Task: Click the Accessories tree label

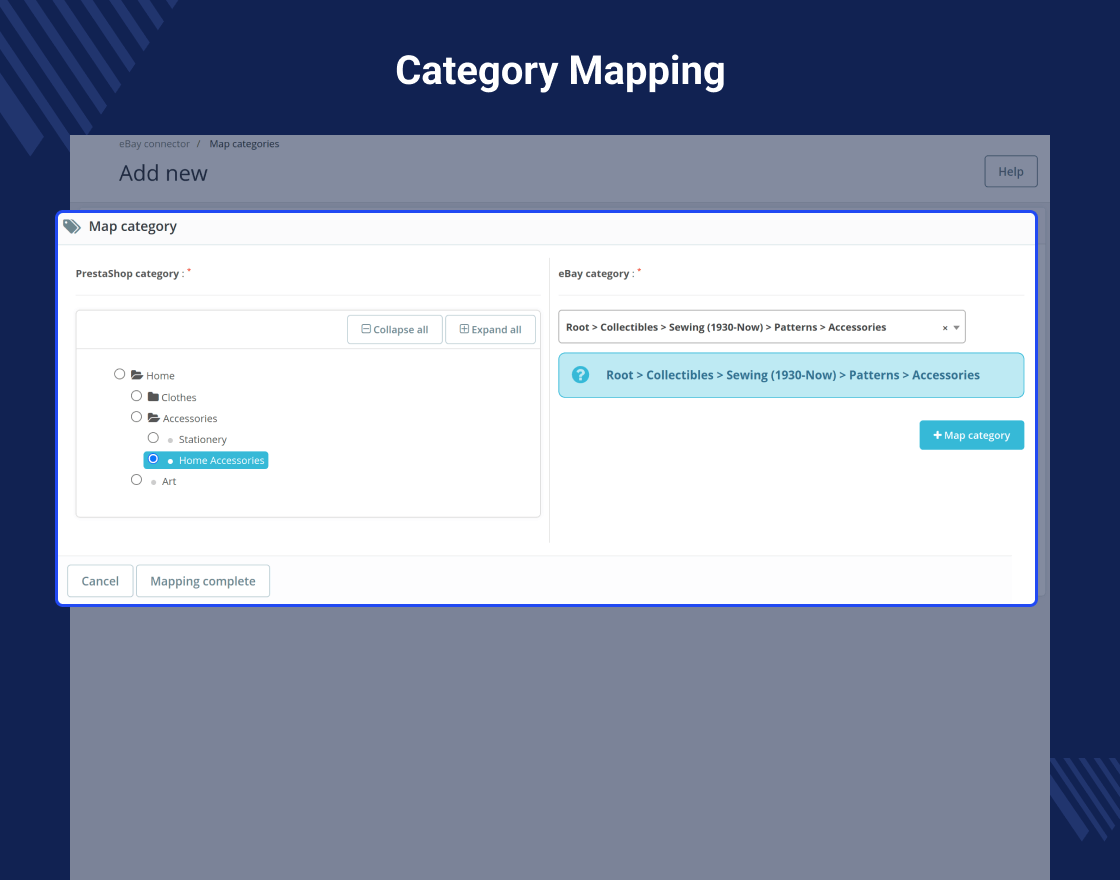Action: point(190,419)
